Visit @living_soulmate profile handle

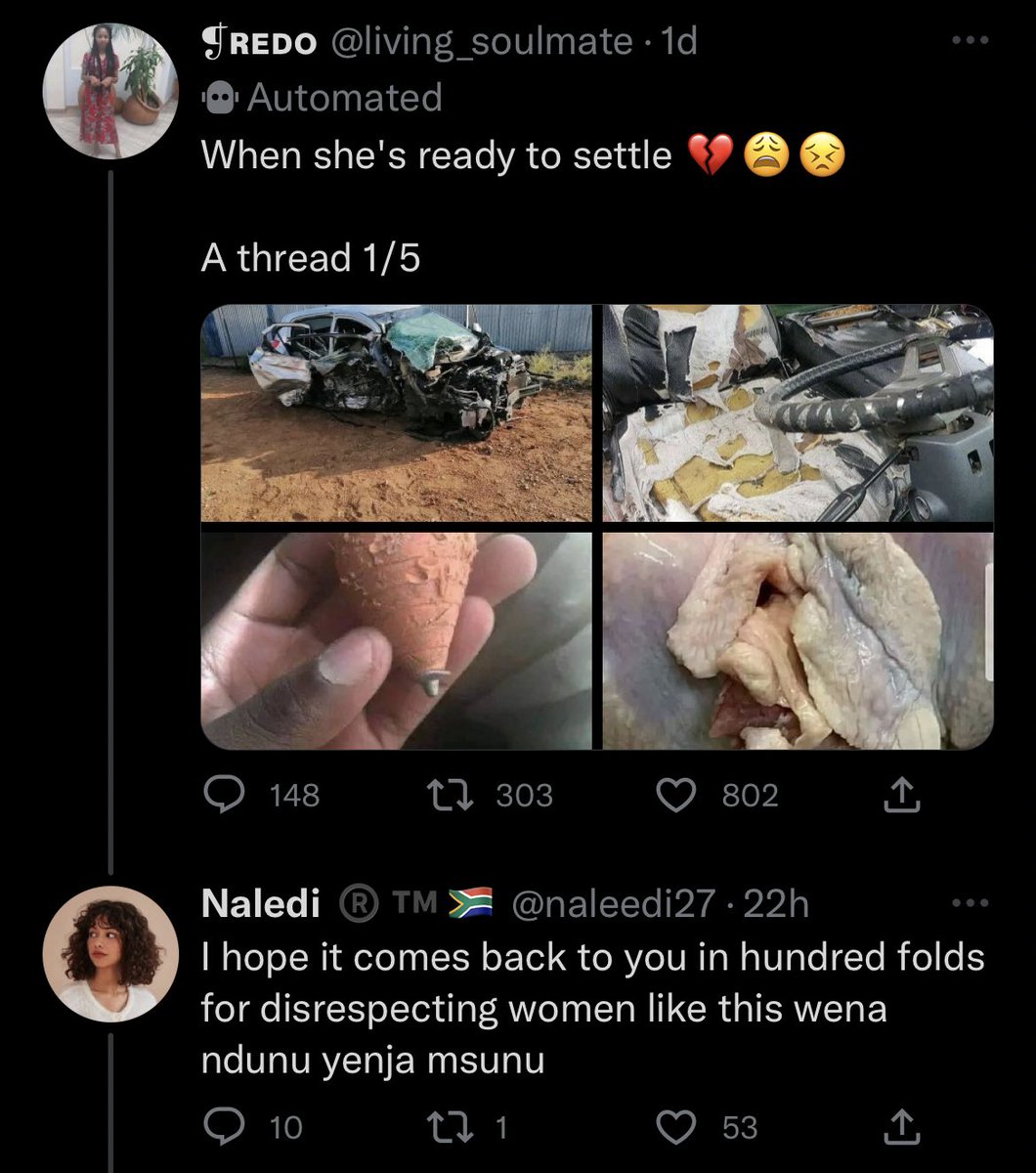483,42
